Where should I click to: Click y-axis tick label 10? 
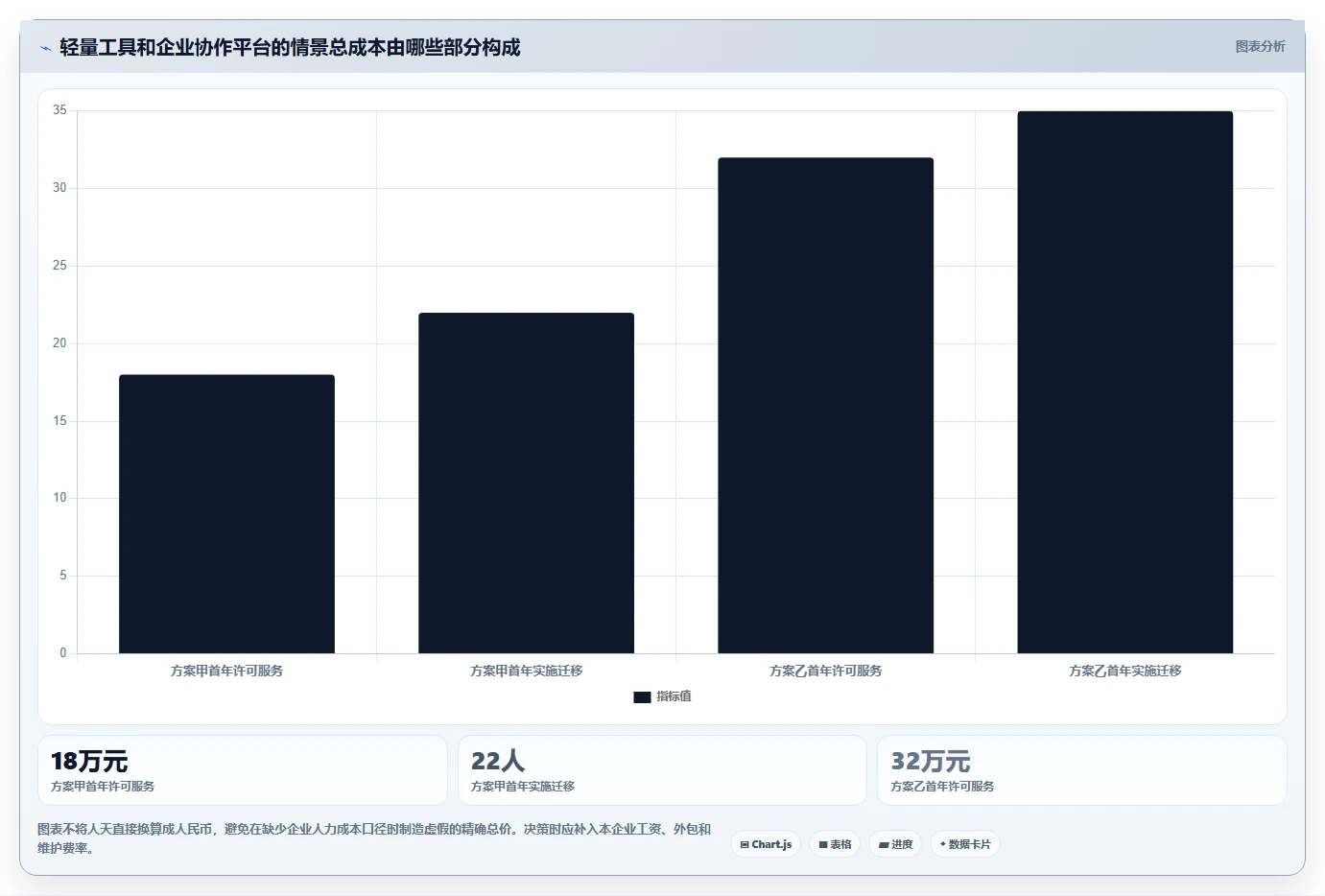coord(59,498)
